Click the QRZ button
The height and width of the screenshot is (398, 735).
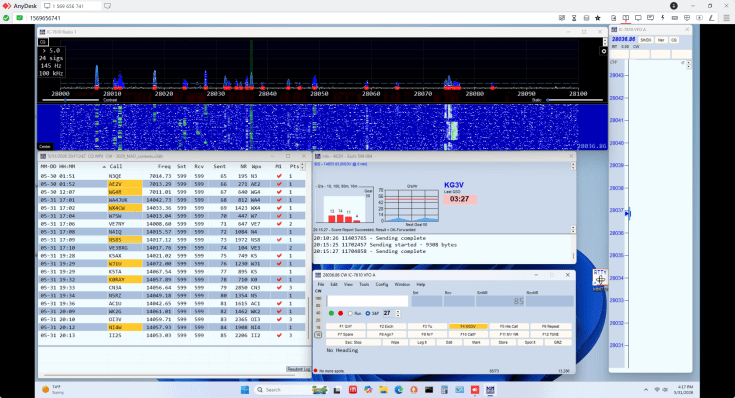(x=558, y=343)
